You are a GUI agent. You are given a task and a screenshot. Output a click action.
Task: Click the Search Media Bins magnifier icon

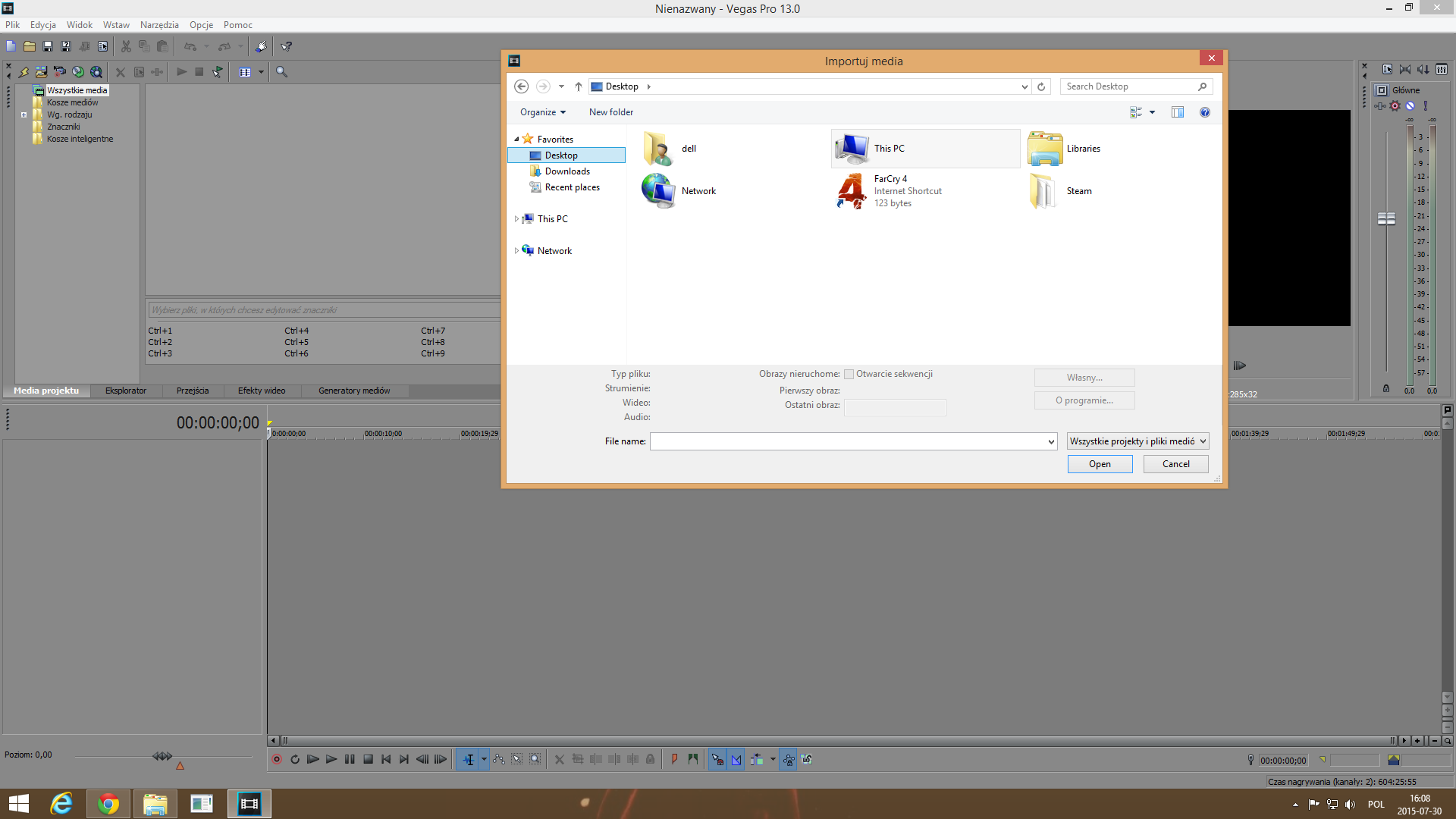281,72
